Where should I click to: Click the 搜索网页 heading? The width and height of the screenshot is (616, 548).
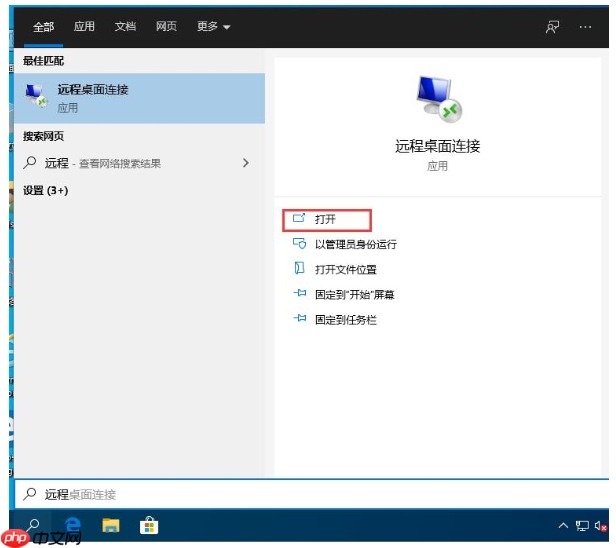tap(43, 136)
